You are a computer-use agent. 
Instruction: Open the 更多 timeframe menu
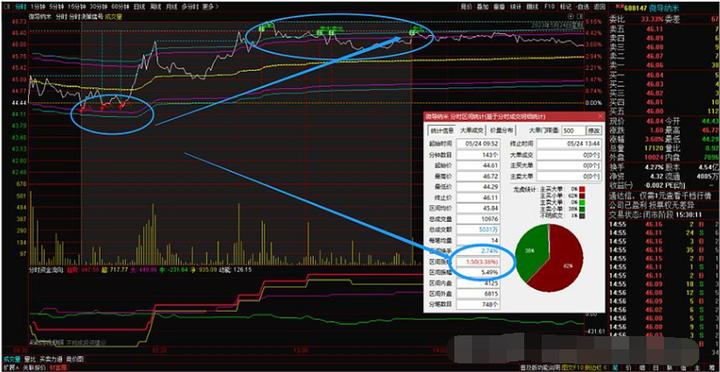[210, 7]
